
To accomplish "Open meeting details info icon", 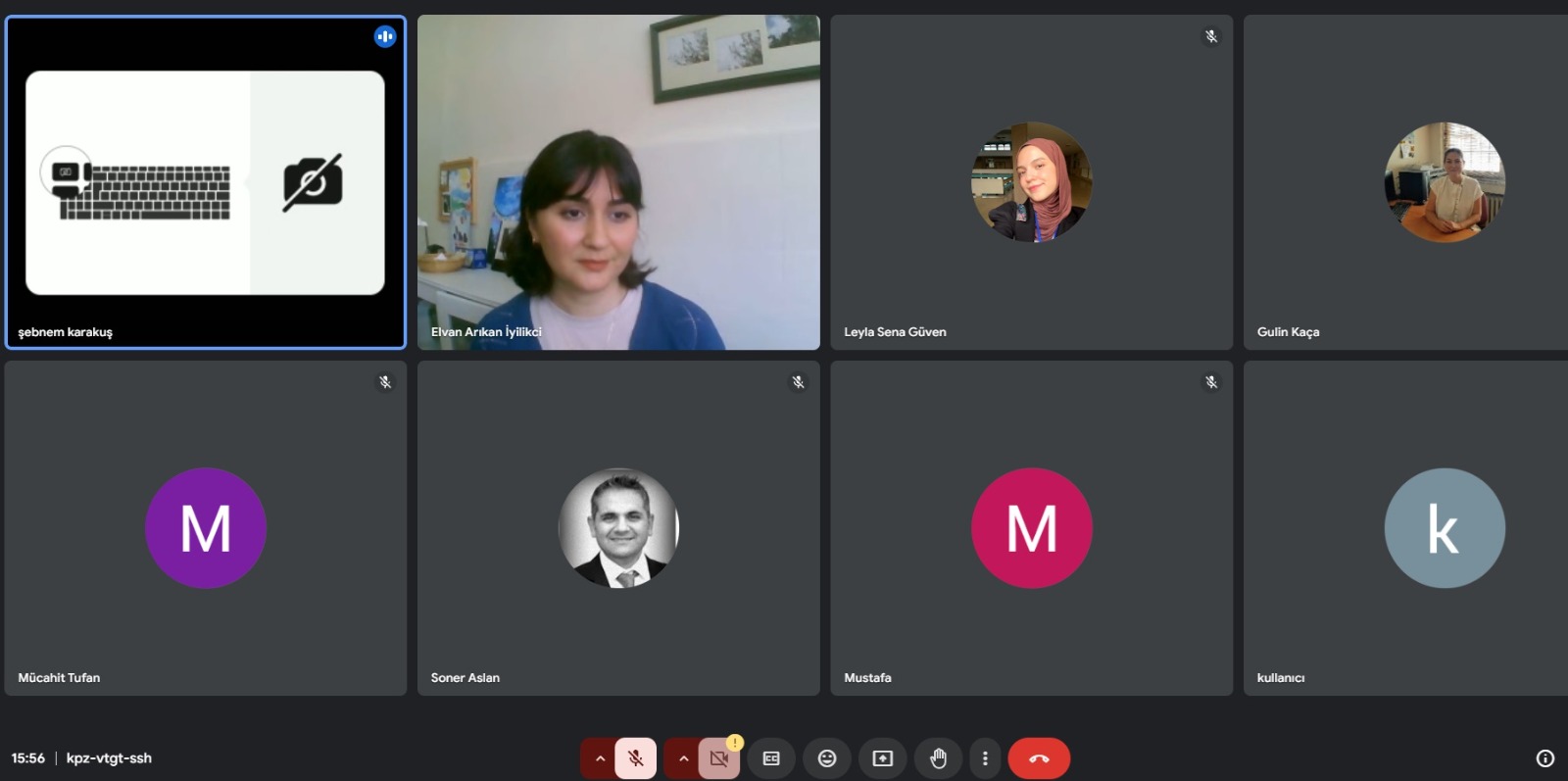I will [1545, 758].
